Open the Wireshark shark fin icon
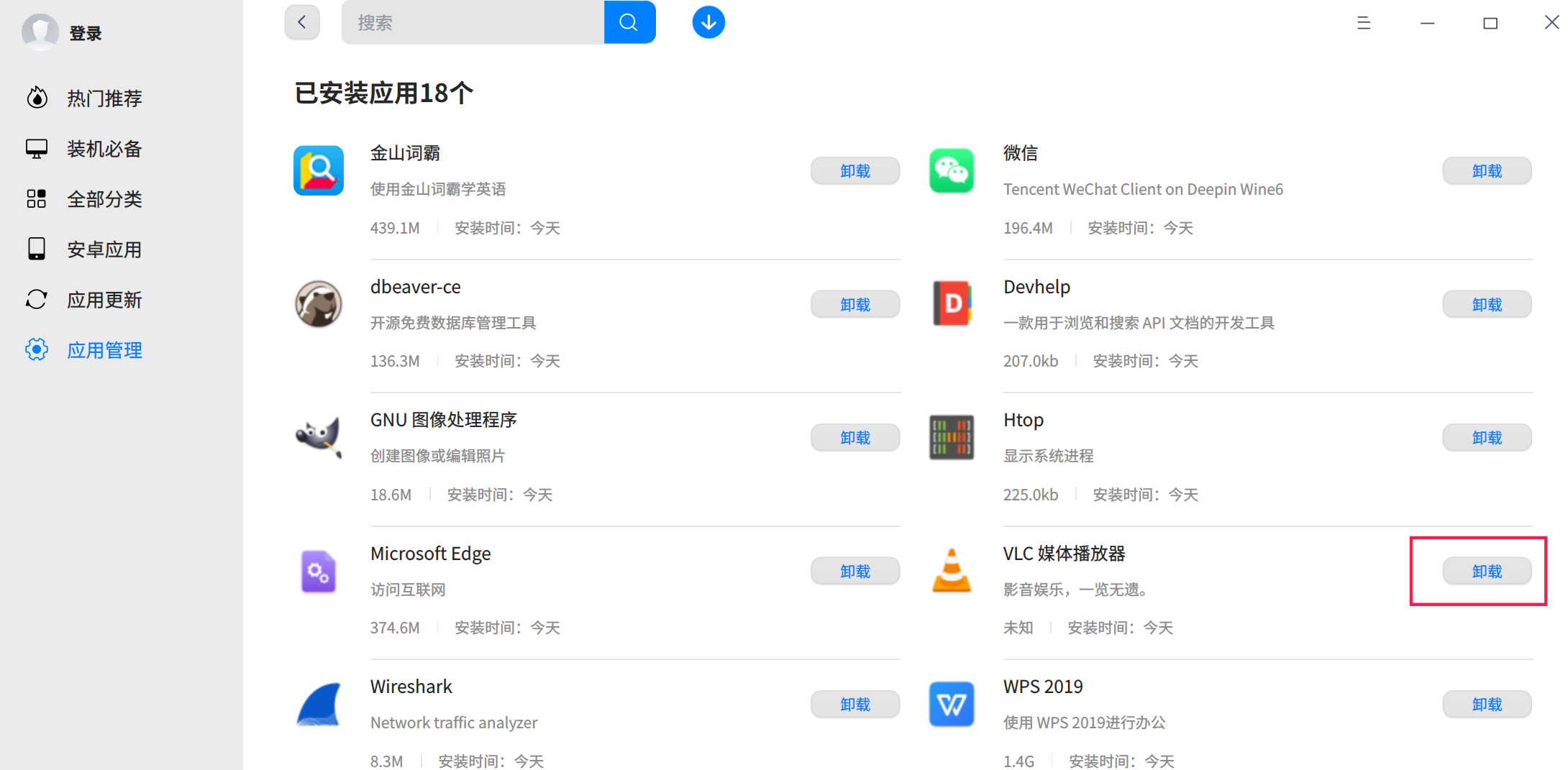1568x770 pixels. pyautogui.click(x=319, y=705)
